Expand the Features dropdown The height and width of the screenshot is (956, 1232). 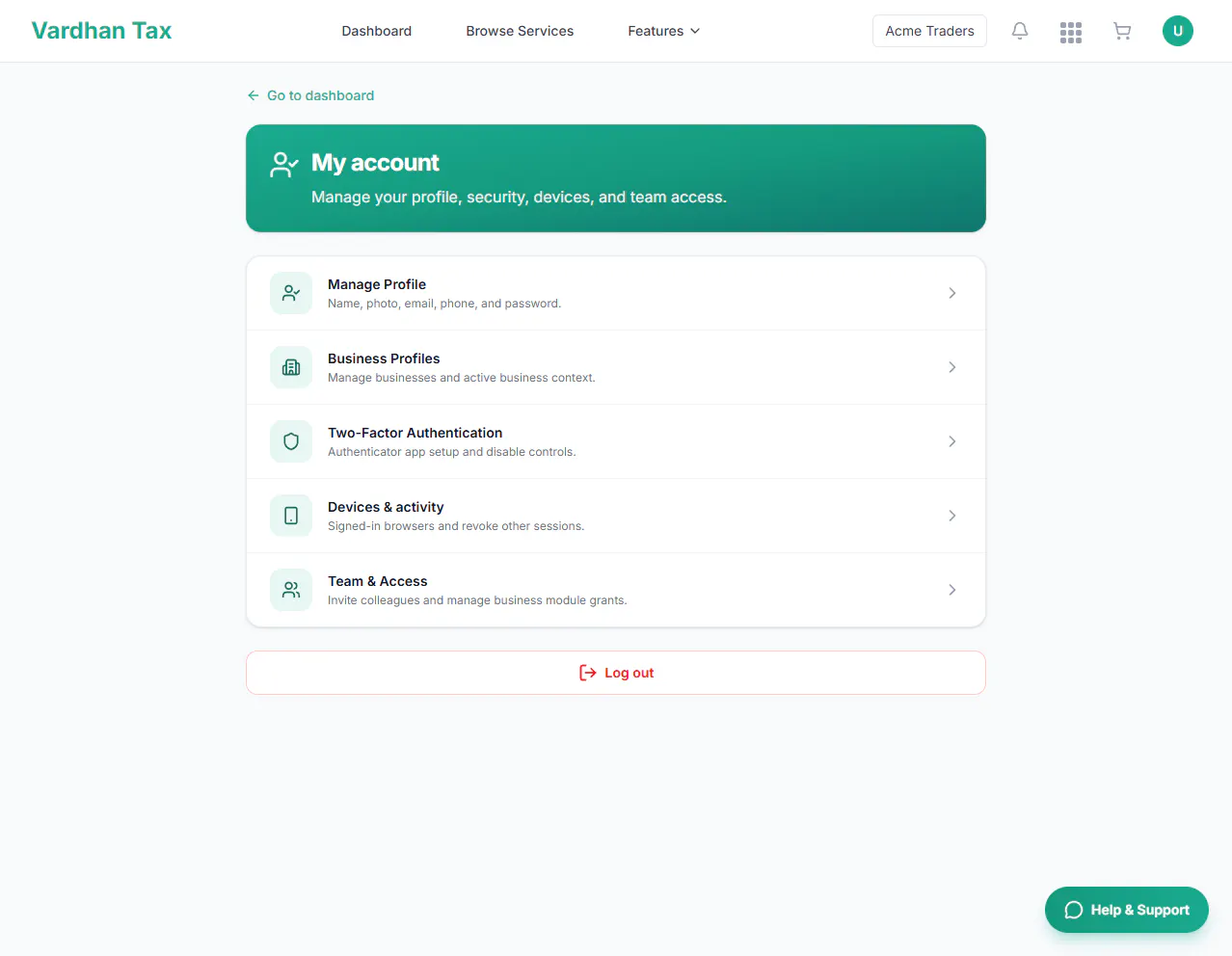click(x=664, y=31)
